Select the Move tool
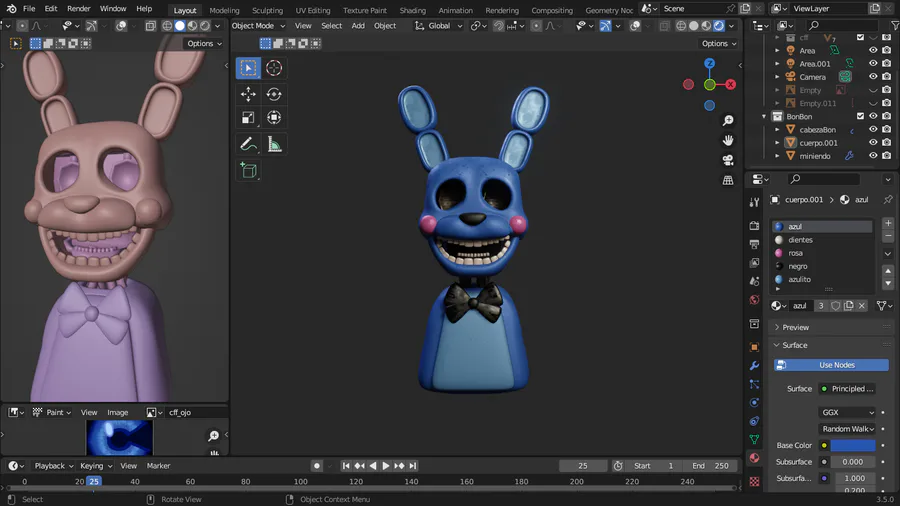 [x=248, y=94]
